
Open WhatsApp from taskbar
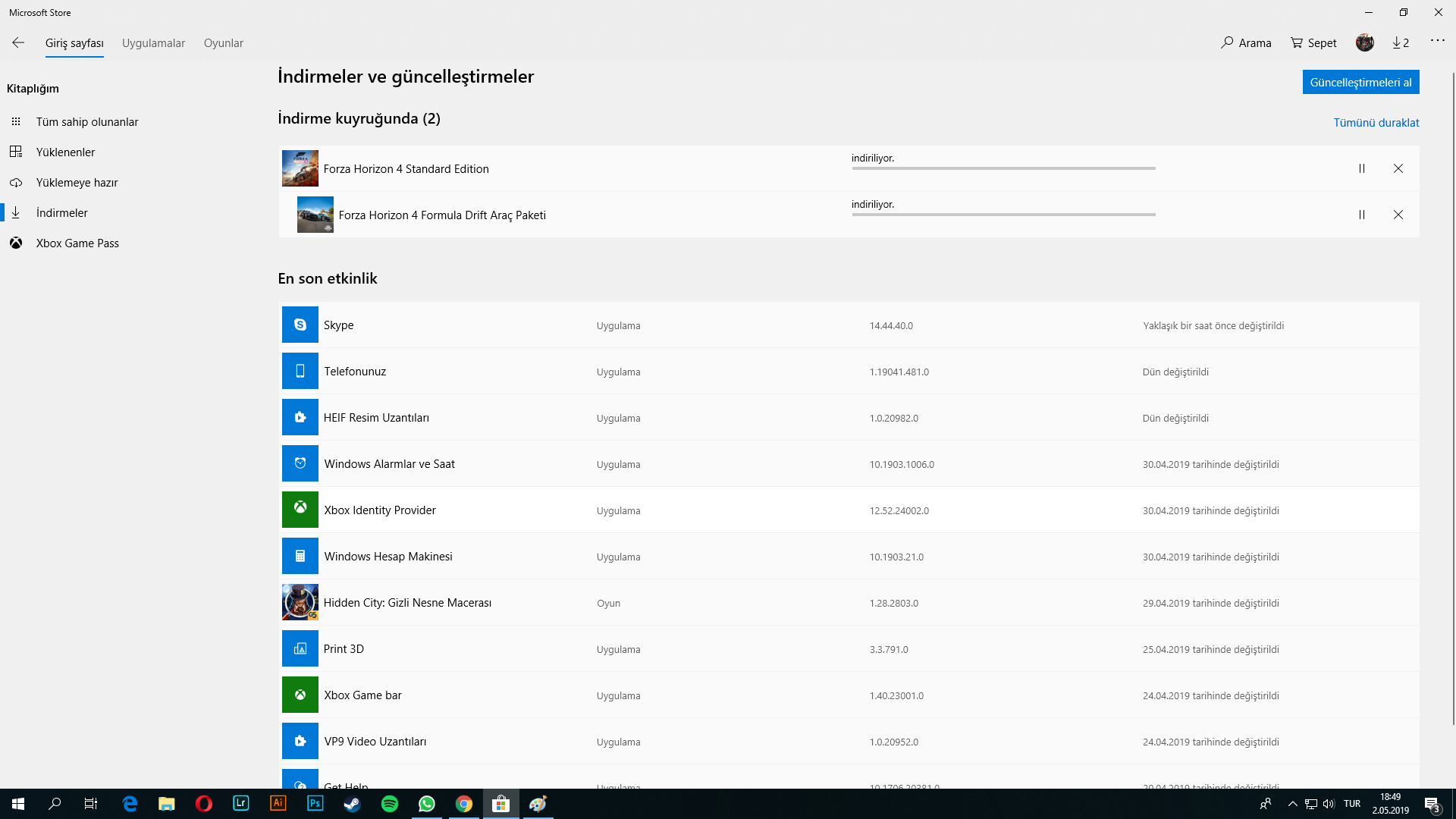(x=427, y=804)
